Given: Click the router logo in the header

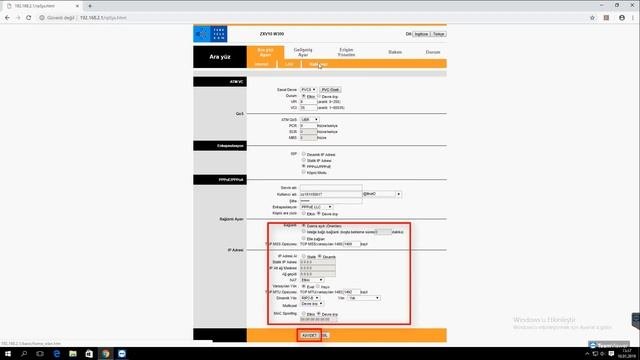Looking at the screenshot, I should pyautogui.click(x=210, y=34).
